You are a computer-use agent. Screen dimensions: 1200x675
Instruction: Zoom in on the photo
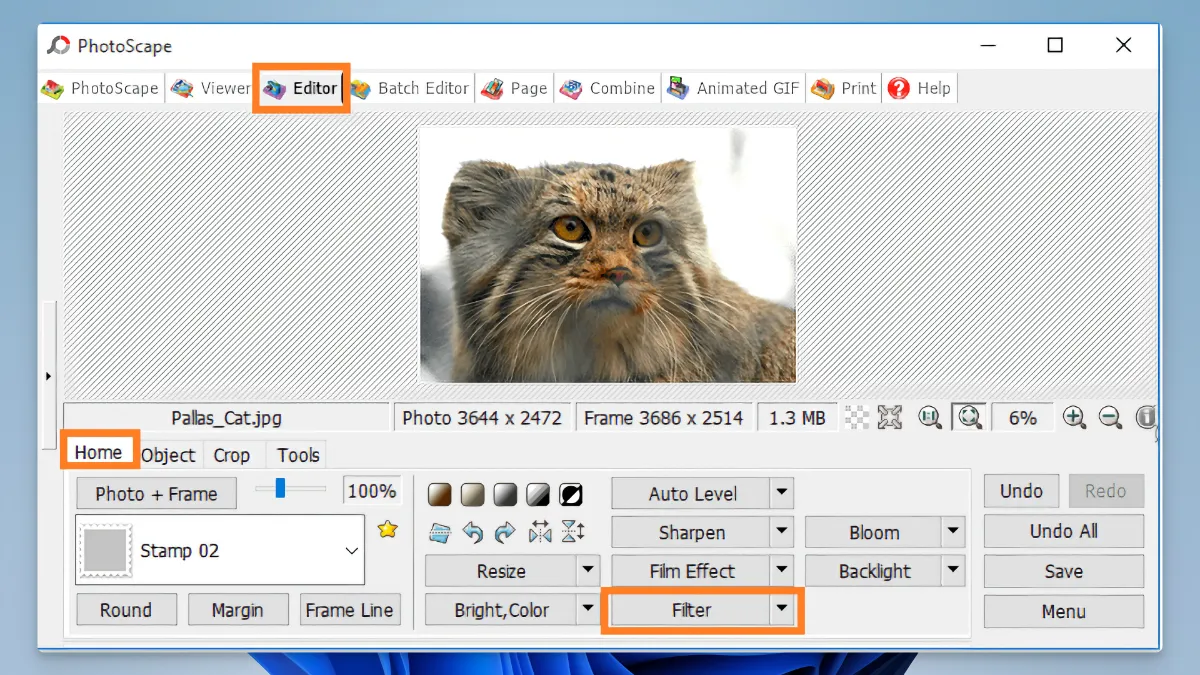(x=1075, y=417)
